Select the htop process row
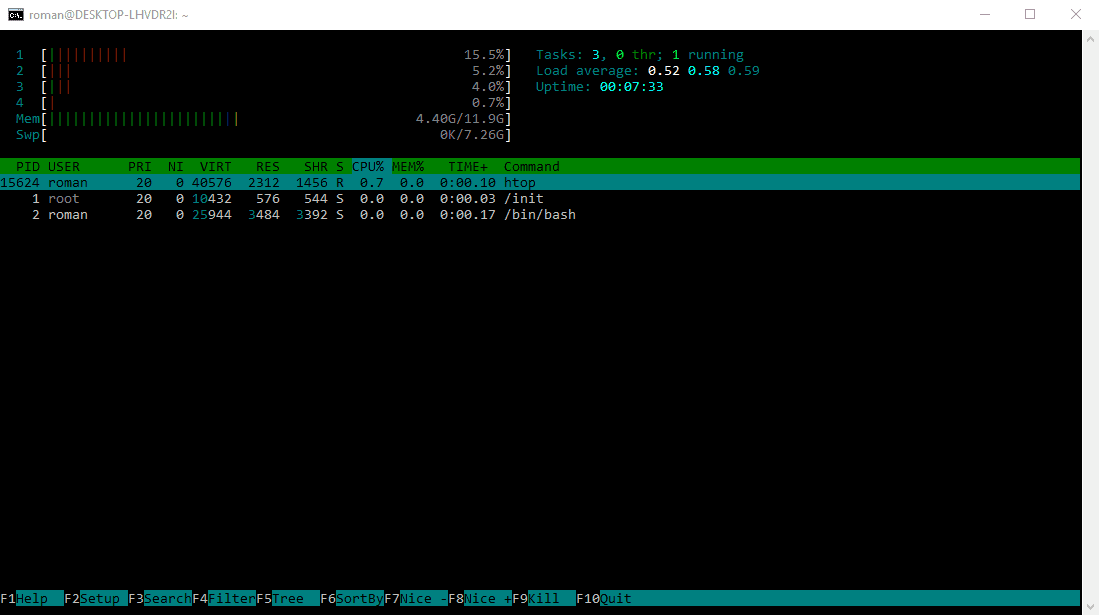 540,182
